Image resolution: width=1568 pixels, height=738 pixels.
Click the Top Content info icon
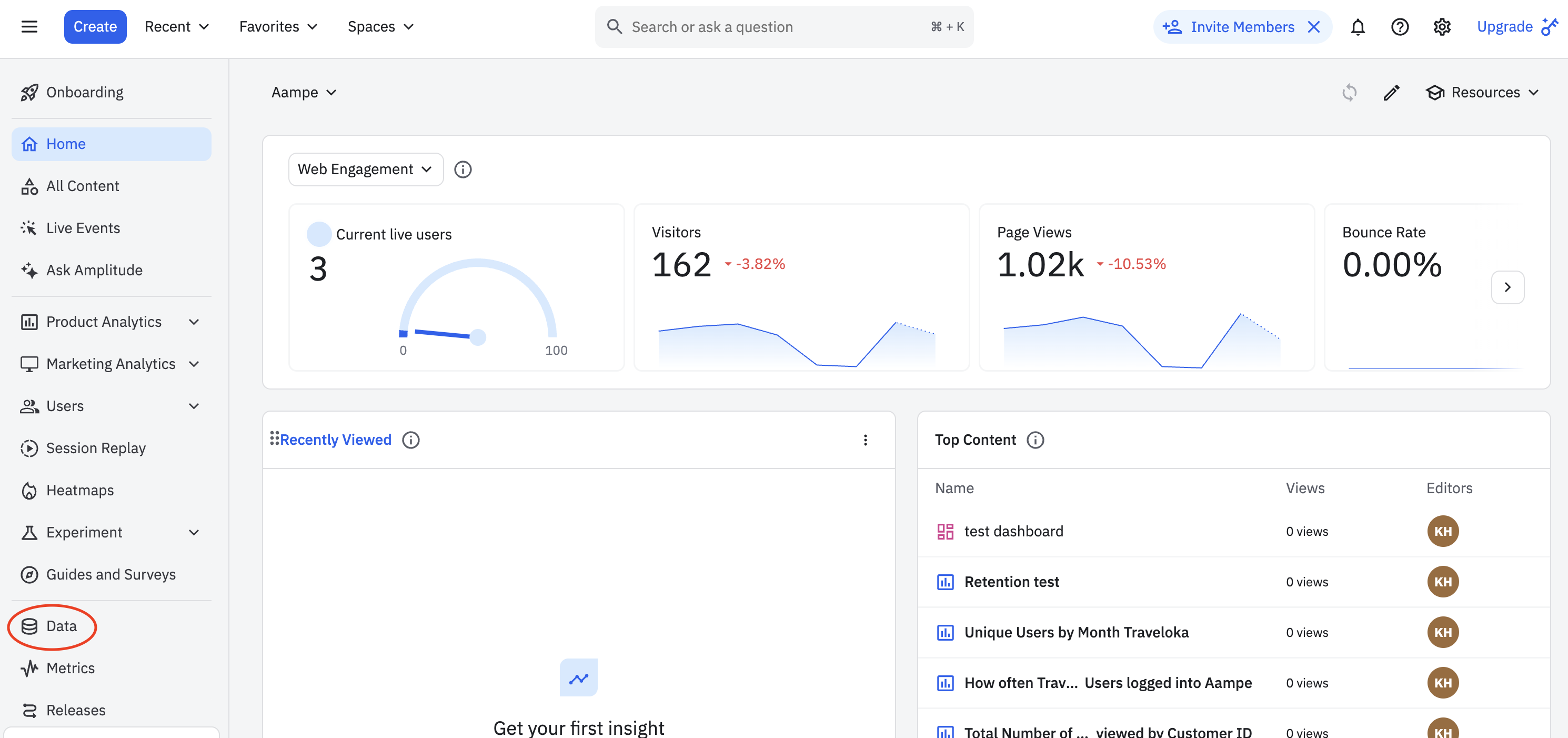pos(1035,440)
